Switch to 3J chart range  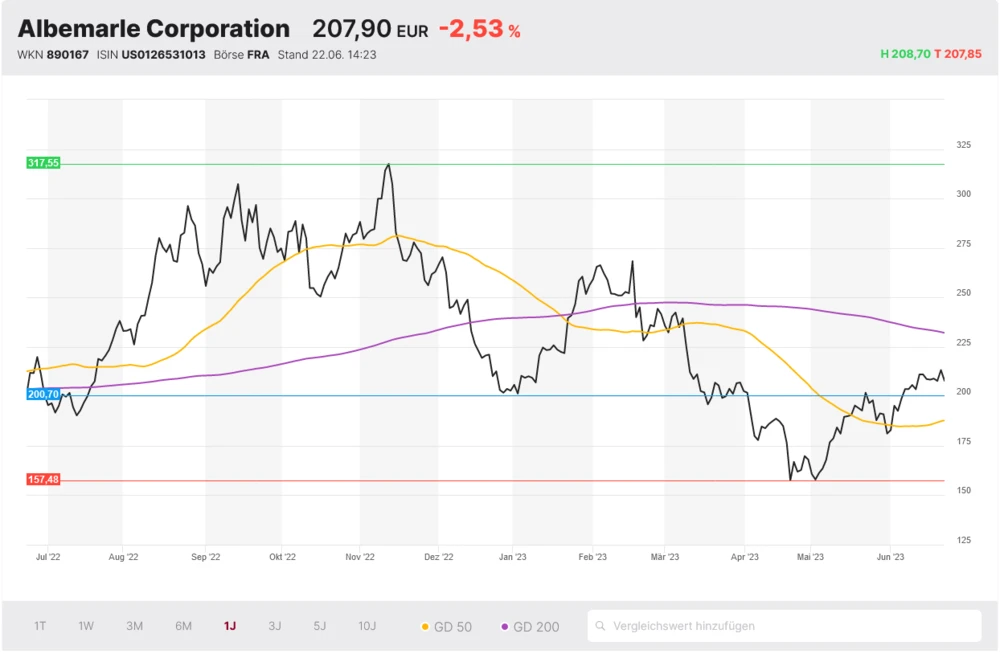point(275,626)
